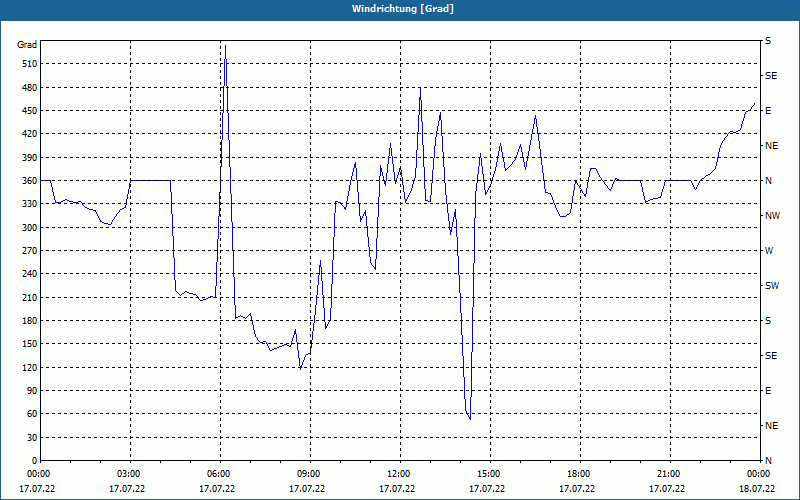Click the 'Grad' unit label on the y-axis
Screen dimensions: 800x500
pos(27,45)
